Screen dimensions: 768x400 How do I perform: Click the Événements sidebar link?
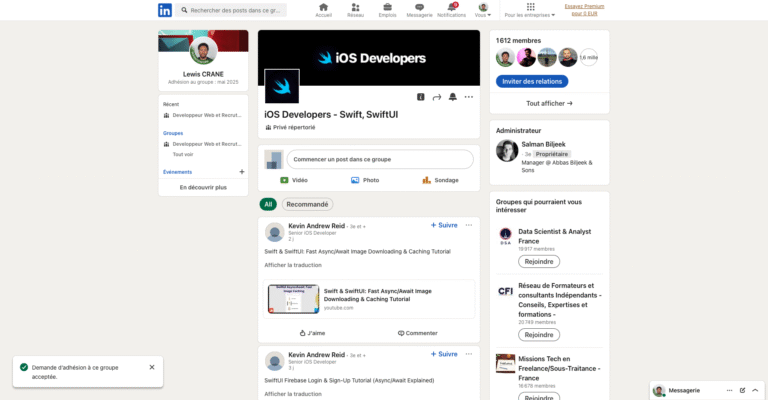click(x=177, y=172)
